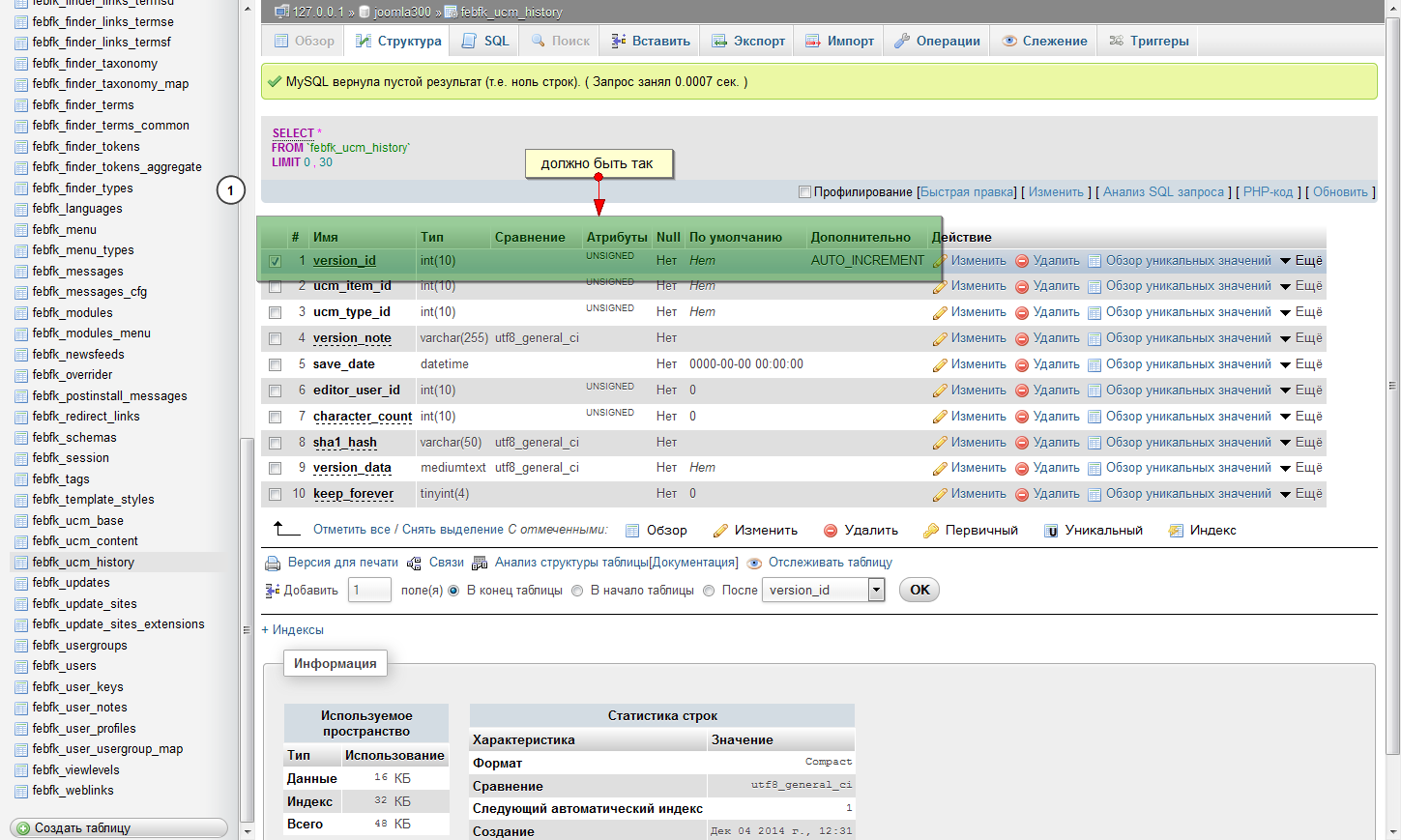Open the febfk_users table in sidebar
Screen dimensions: 1401x840
coord(64,666)
